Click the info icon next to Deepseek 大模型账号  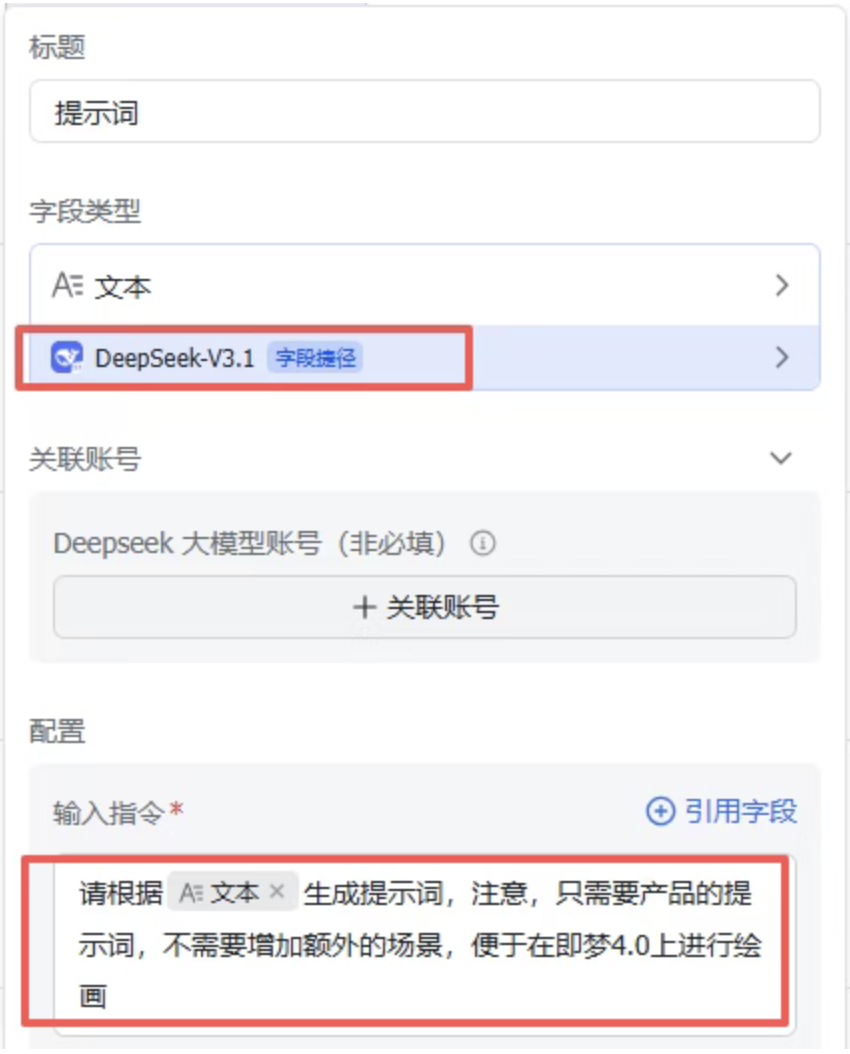[482, 542]
